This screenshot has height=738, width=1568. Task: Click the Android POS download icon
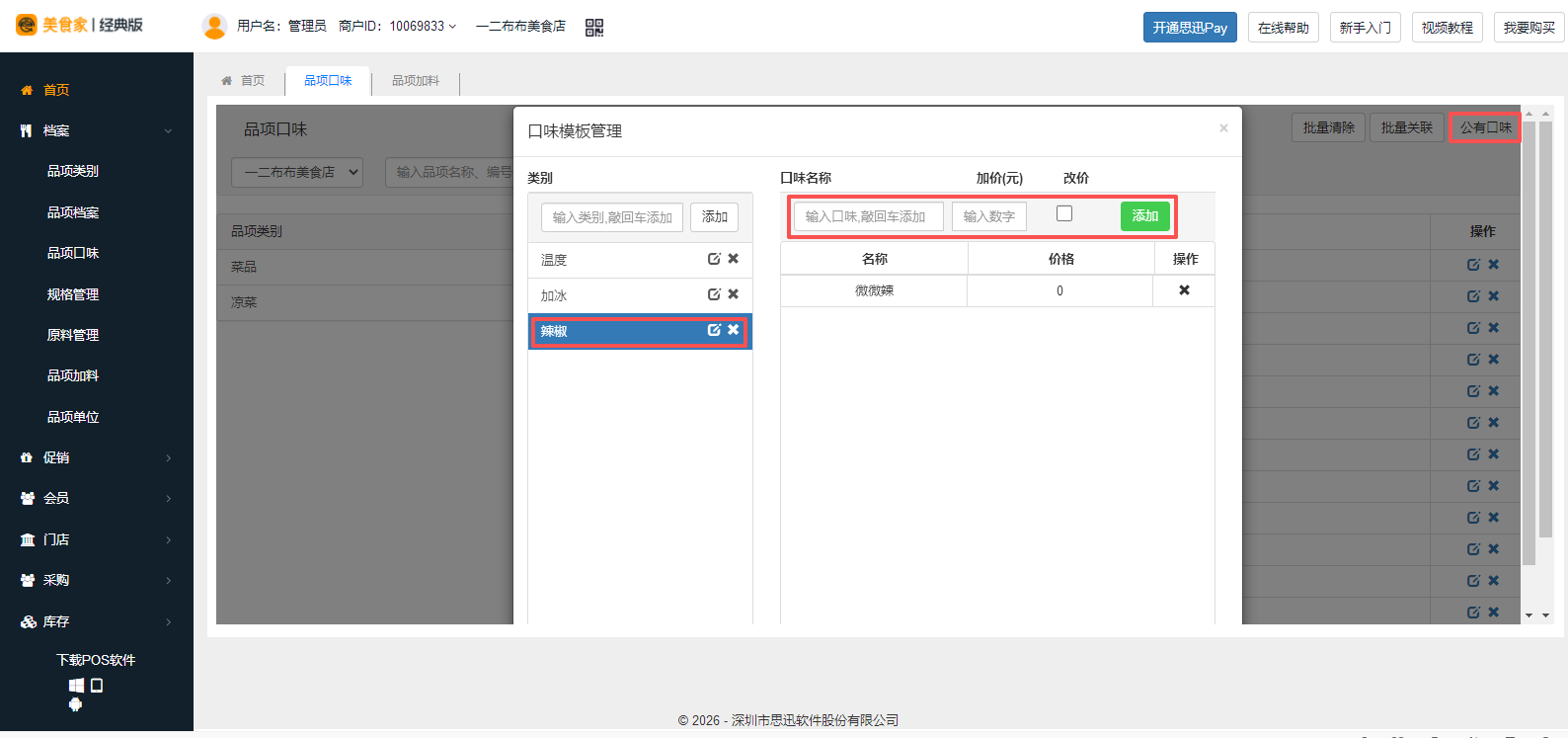coord(75,704)
